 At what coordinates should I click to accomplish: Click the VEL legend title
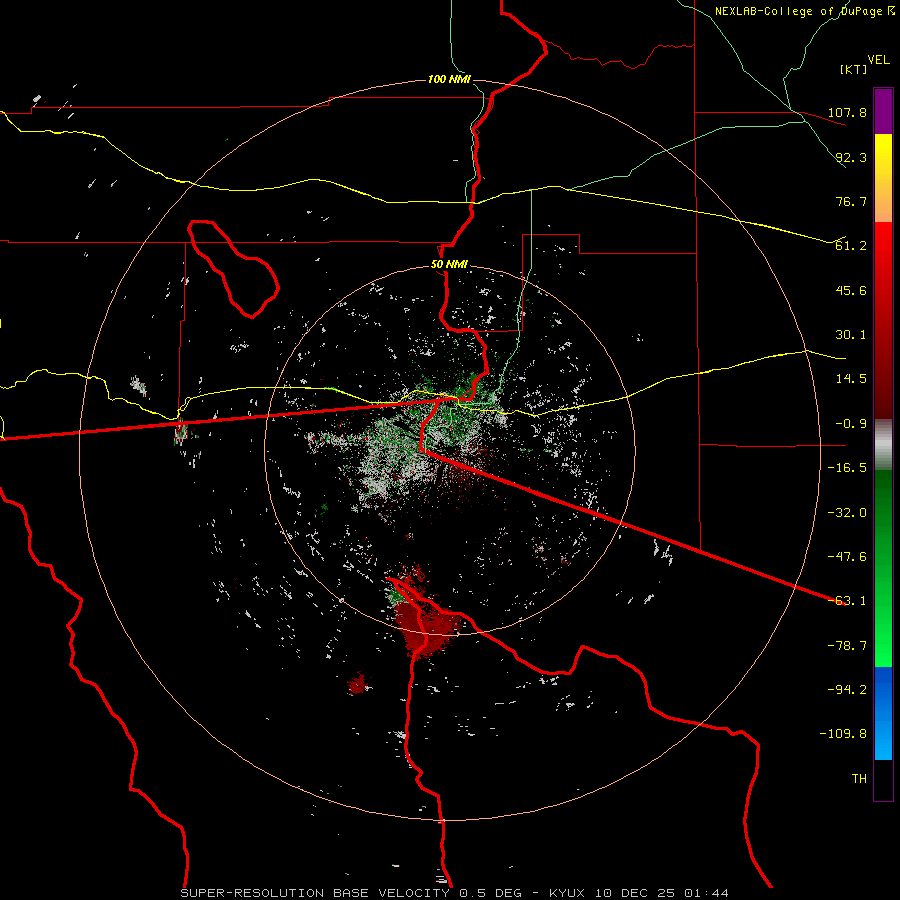(878, 60)
